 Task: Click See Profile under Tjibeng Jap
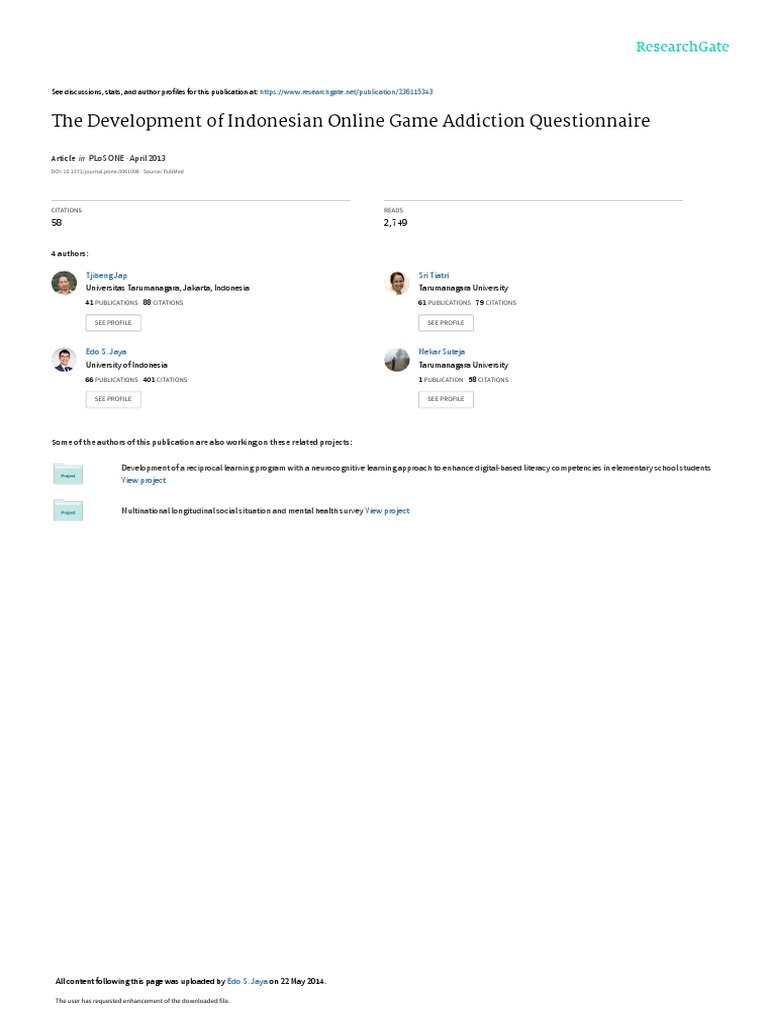coord(113,323)
